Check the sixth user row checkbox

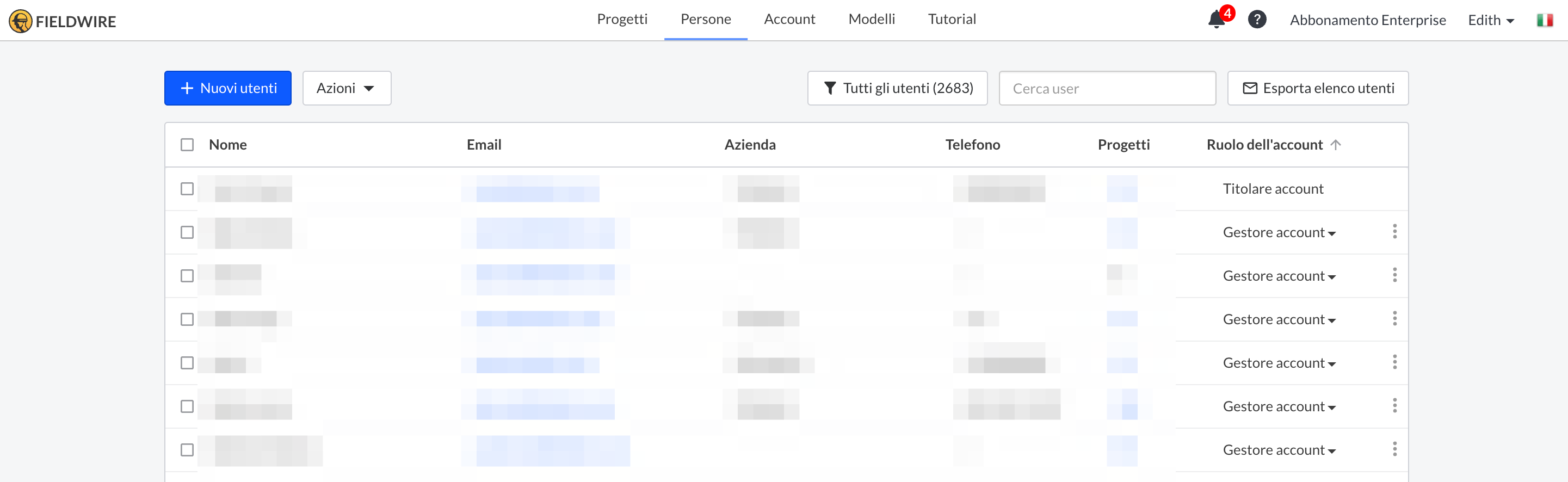[187, 406]
